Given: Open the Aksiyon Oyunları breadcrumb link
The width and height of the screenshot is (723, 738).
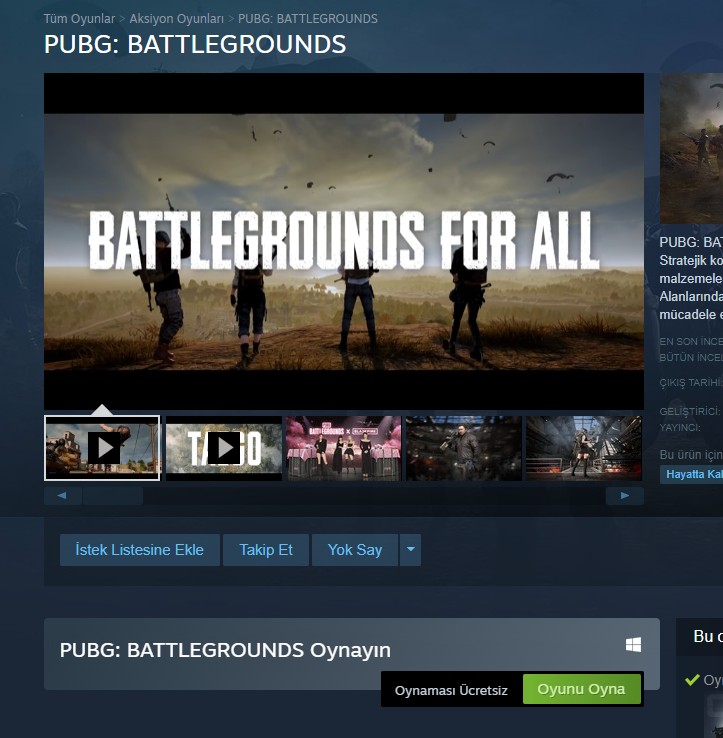Looking at the screenshot, I should (177, 19).
